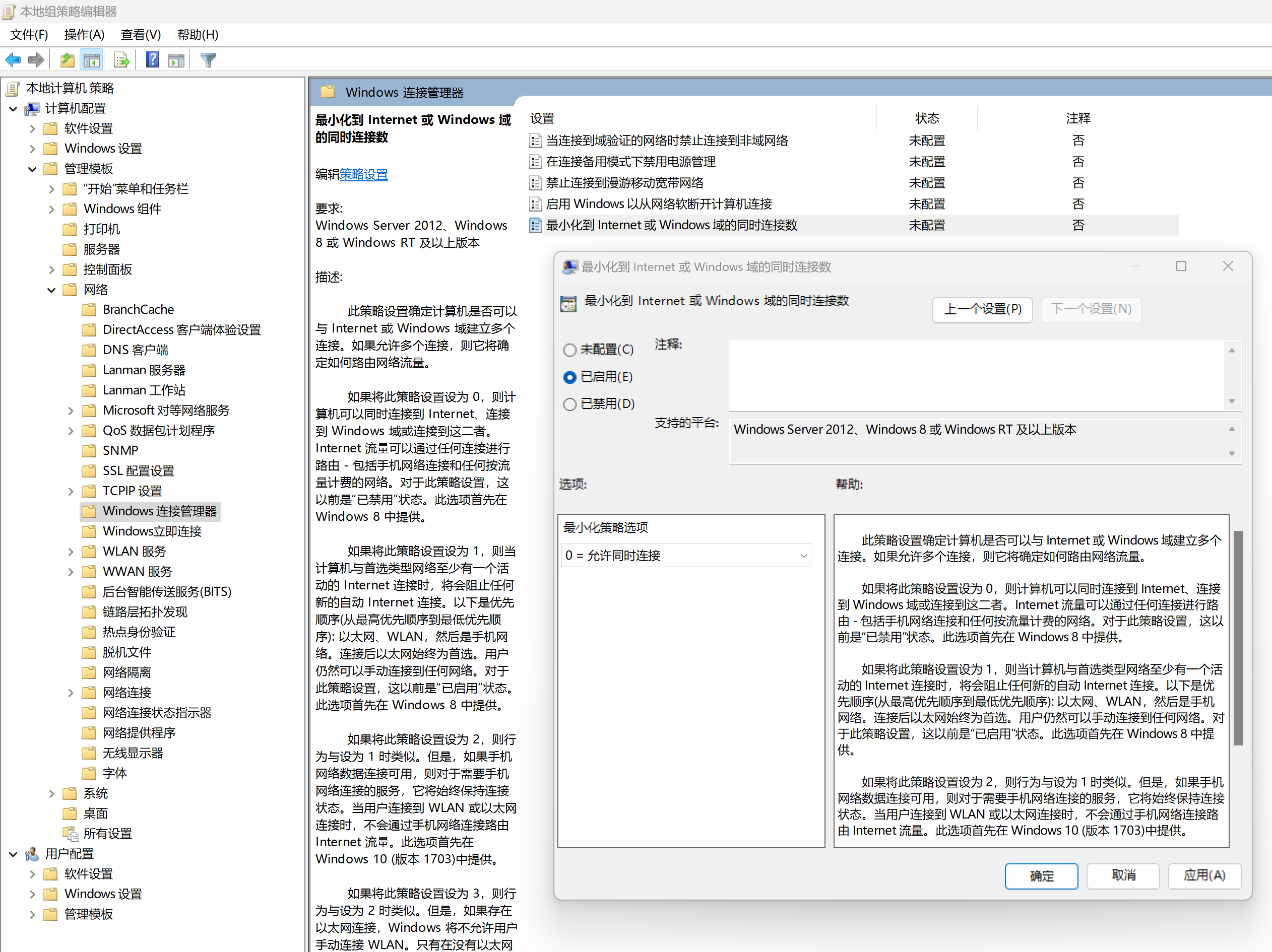This screenshot has width=1272, height=952.
Task: Click the 取消 button
Action: (x=1123, y=876)
